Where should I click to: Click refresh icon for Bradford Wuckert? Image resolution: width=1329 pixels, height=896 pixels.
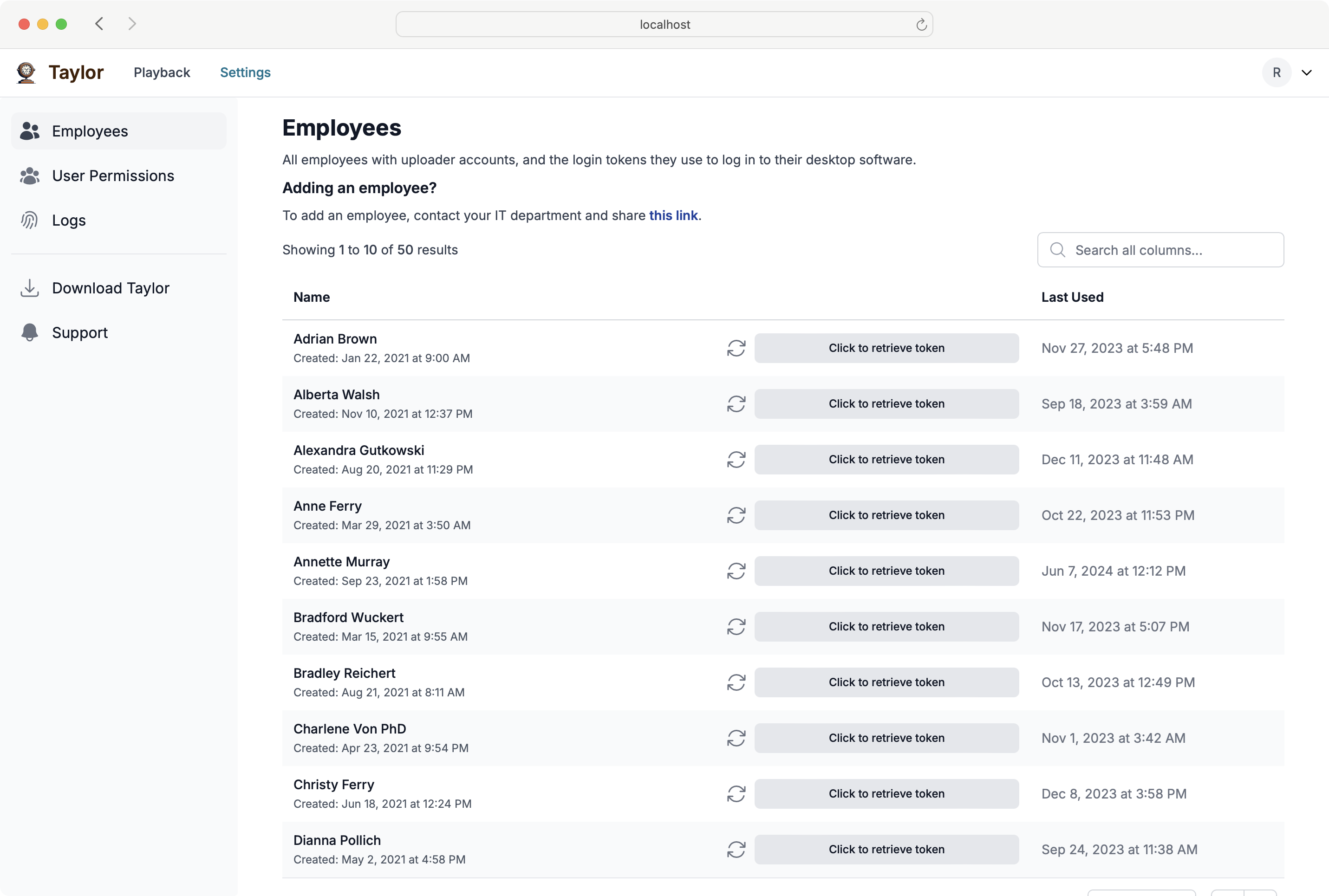click(736, 626)
